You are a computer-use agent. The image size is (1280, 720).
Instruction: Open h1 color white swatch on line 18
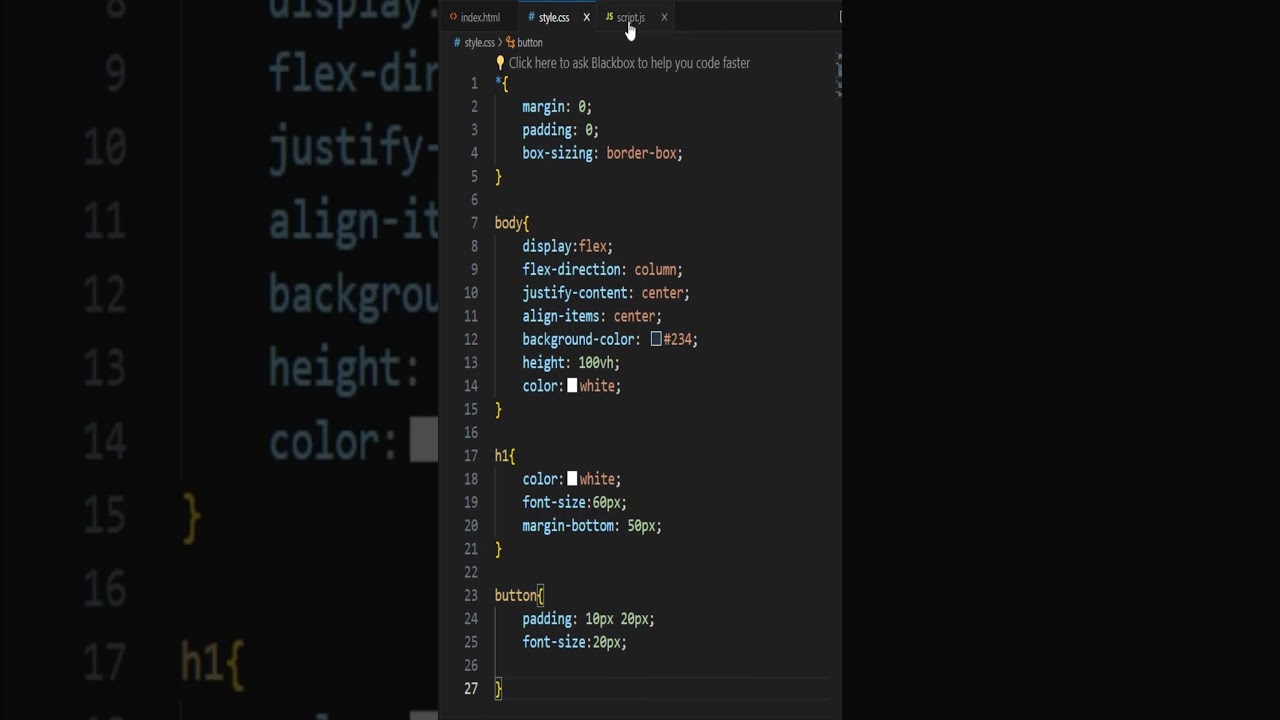[x=572, y=479]
